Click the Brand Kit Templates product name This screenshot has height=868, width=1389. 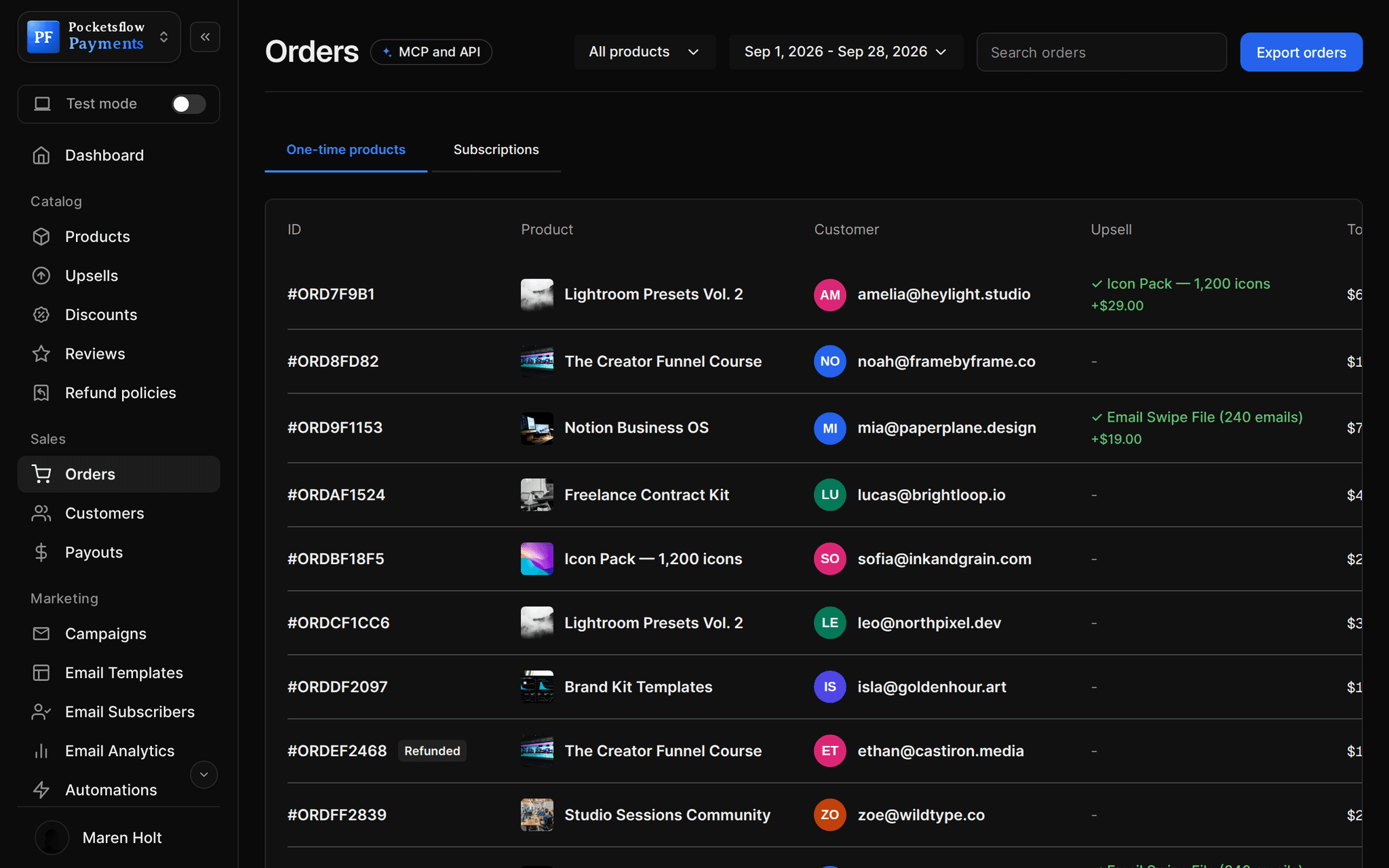click(638, 687)
